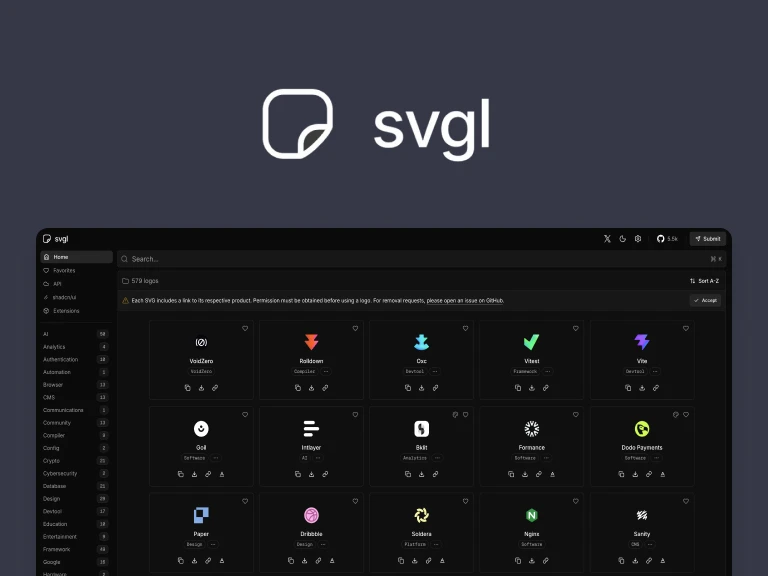The width and height of the screenshot is (768, 576).
Task: Open Favorites in the sidebar
Action: (x=76, y=270)
